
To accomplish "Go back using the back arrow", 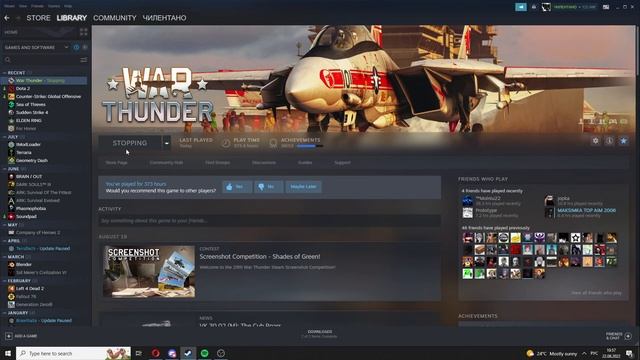I will click(x=7, y=18).
